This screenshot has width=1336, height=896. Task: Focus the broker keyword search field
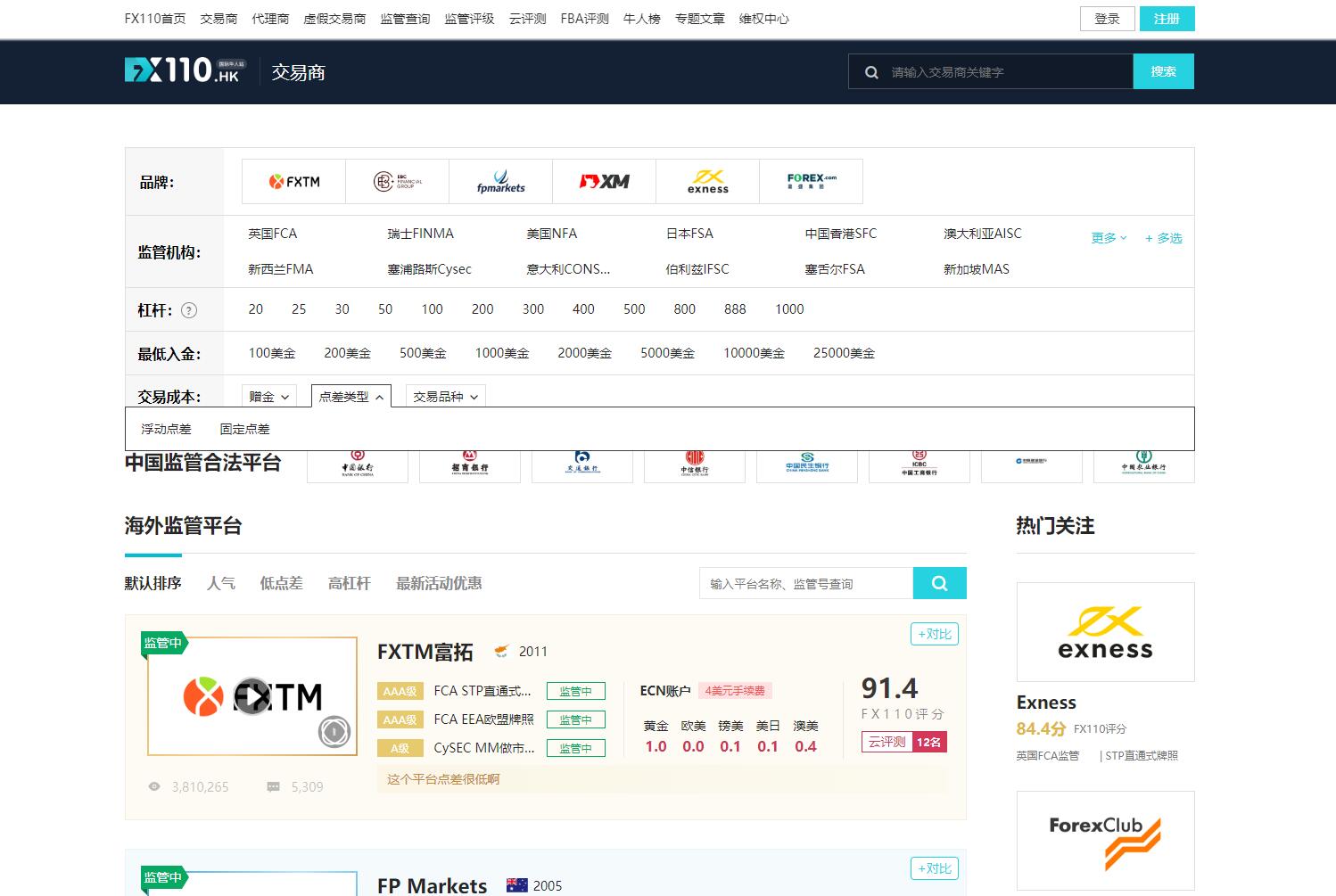point(1003,72)
